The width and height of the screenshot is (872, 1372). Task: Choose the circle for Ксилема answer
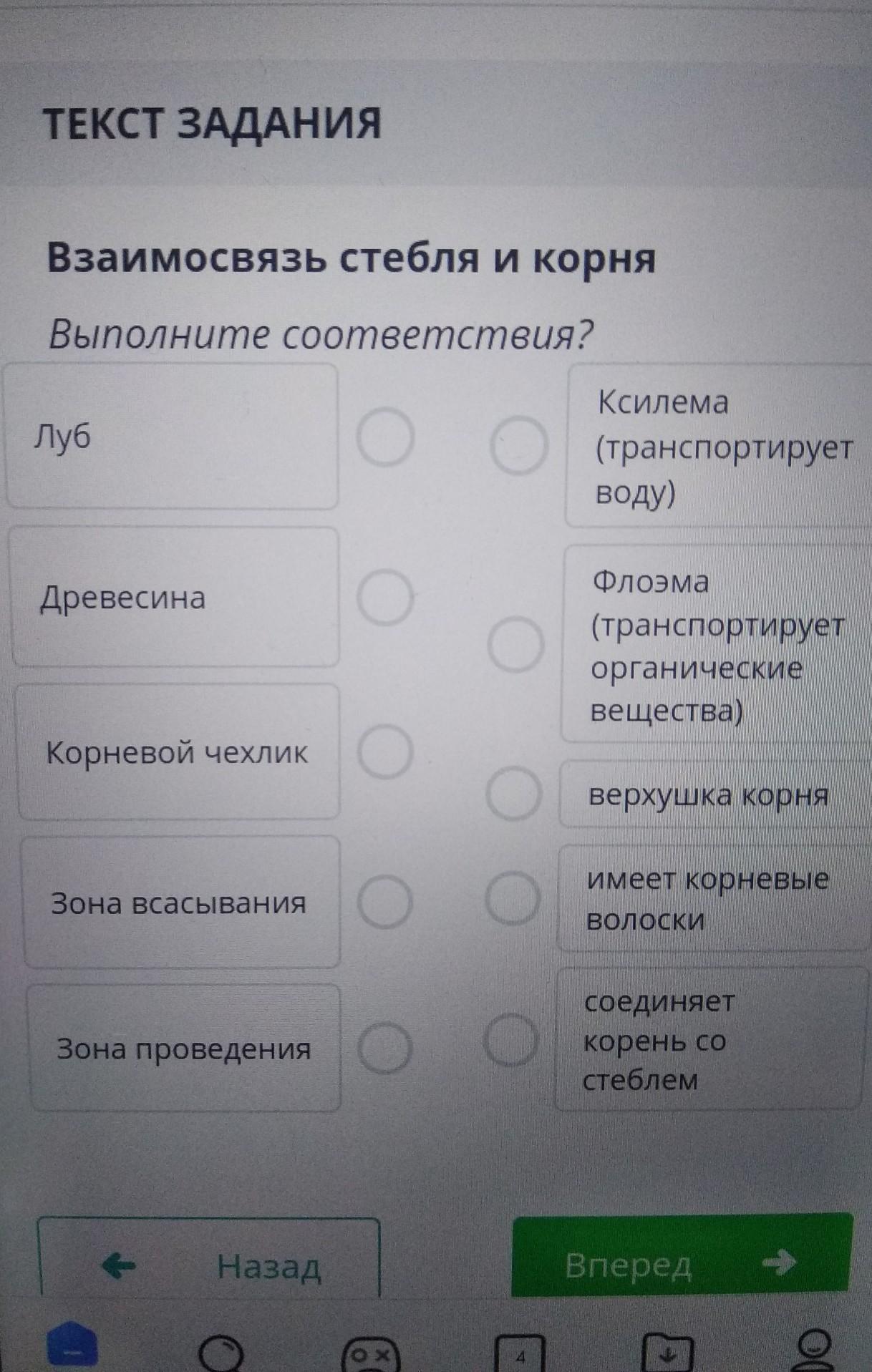[x=519, y=446]
